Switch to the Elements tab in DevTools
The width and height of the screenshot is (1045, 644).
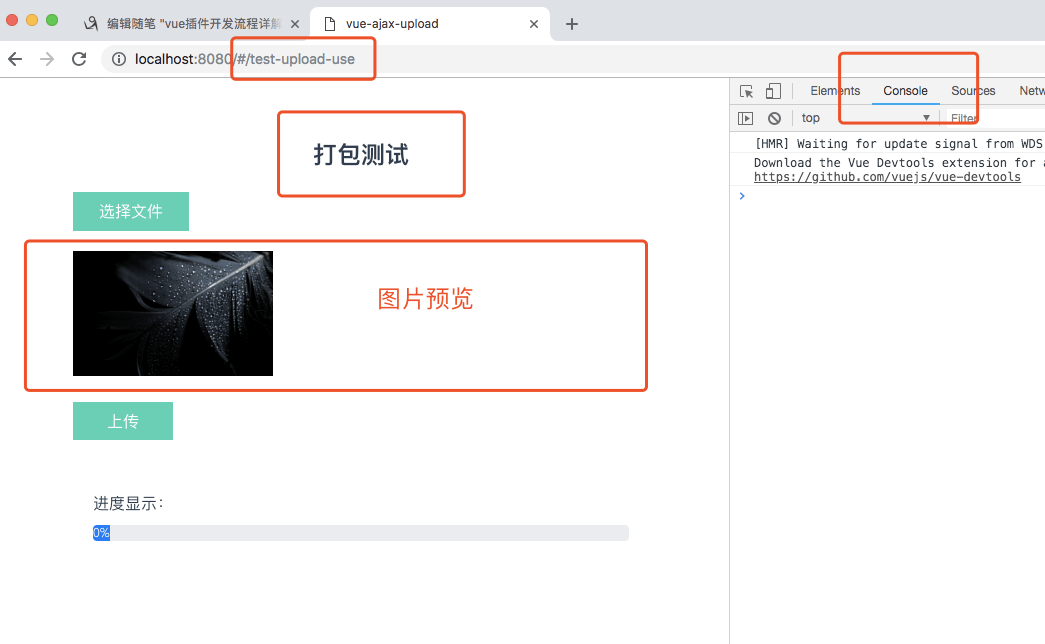[834, 90]
